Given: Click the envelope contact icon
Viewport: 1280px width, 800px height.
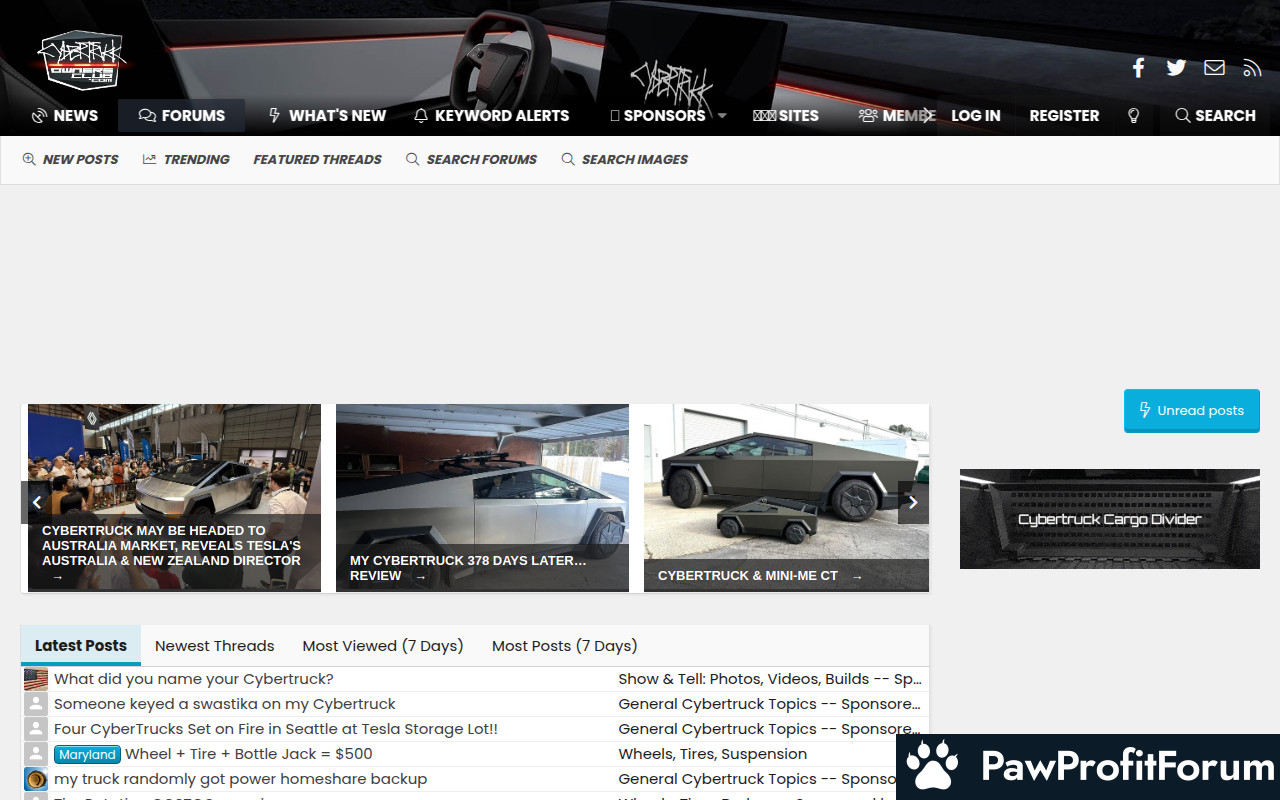Looking at the screenshot, I should pos(1214,68).
